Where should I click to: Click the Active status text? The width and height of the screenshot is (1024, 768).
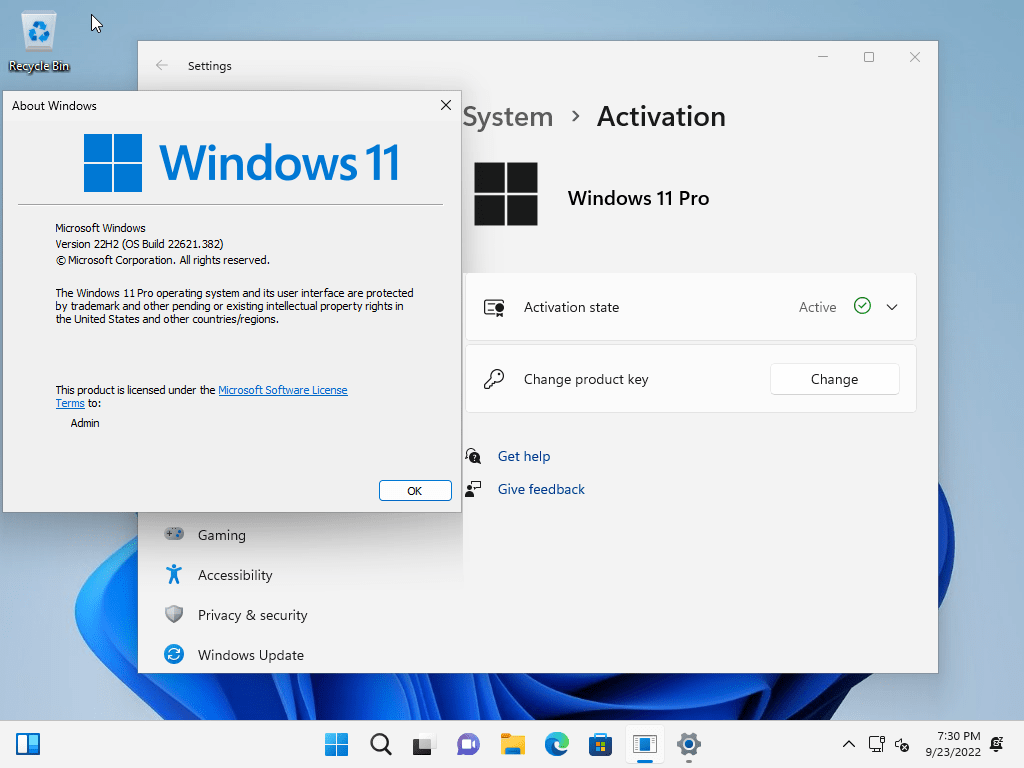[x=817, y=307]
